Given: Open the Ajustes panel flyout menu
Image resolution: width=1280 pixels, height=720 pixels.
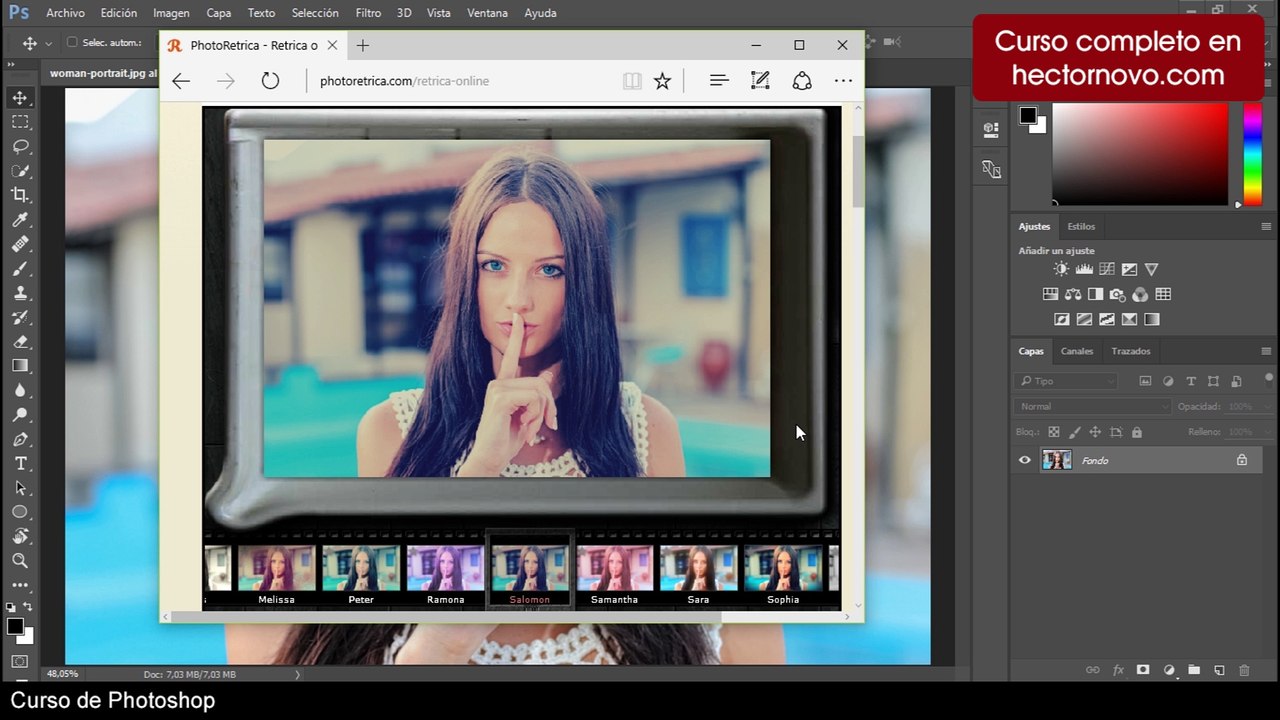Looking at the screenshot, I should 1266,227.
